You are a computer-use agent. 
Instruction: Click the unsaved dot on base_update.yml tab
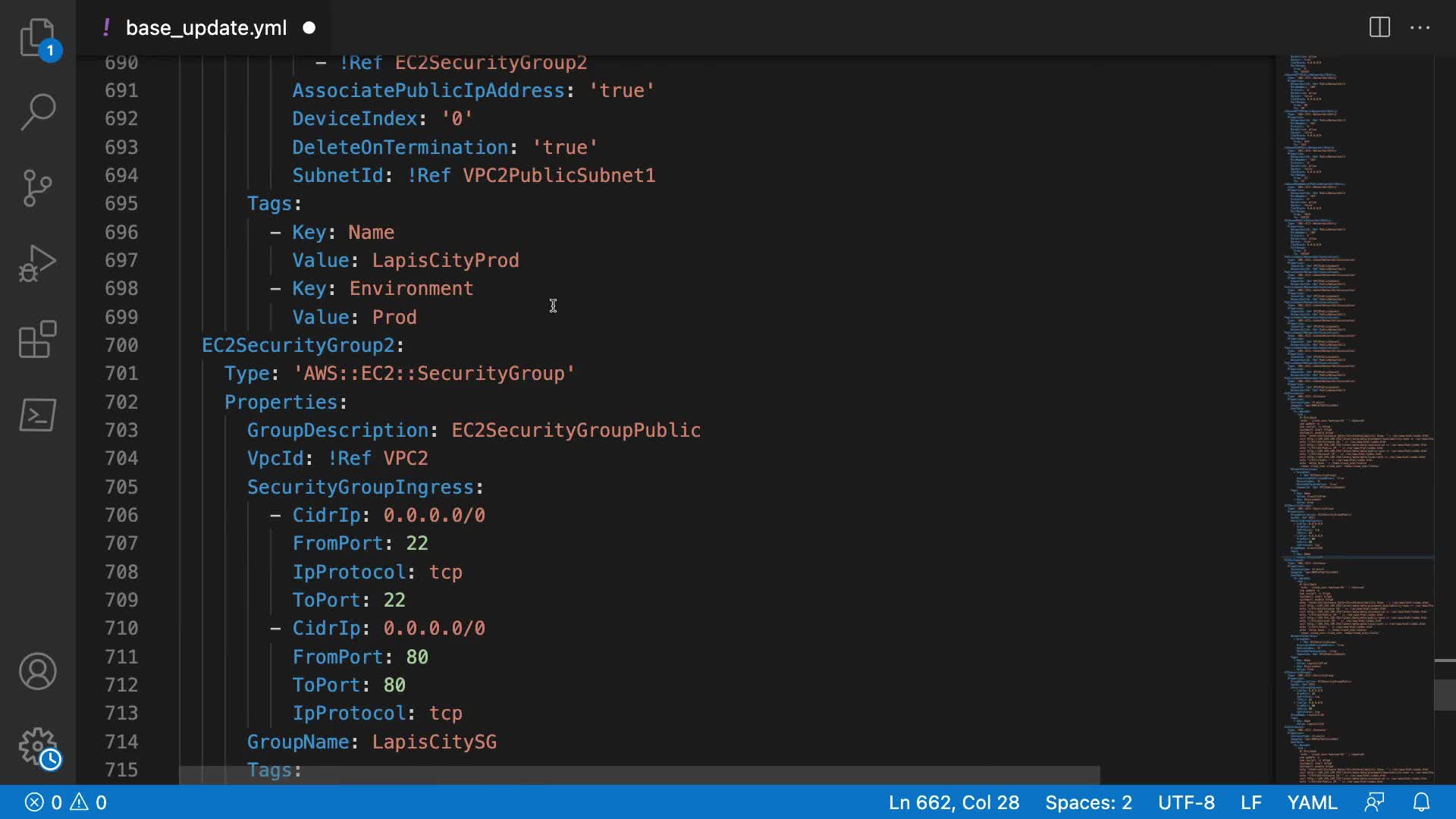(309, 28)
